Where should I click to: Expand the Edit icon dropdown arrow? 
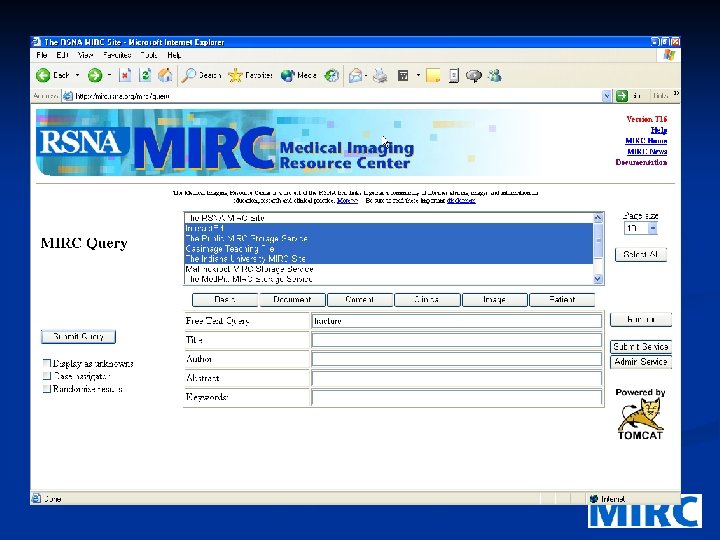(x=418, y=75)
